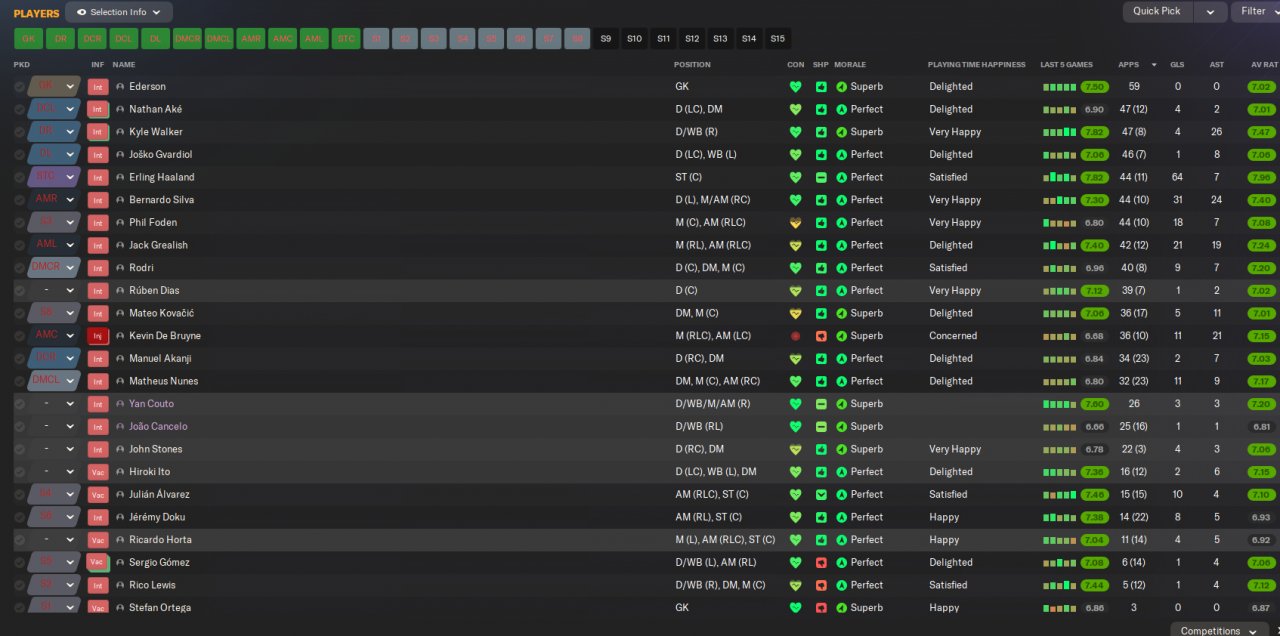The image size is (1280, 636).
Task: Click Kyle Walker's Int status icon
Action: [x=98, y=132]
